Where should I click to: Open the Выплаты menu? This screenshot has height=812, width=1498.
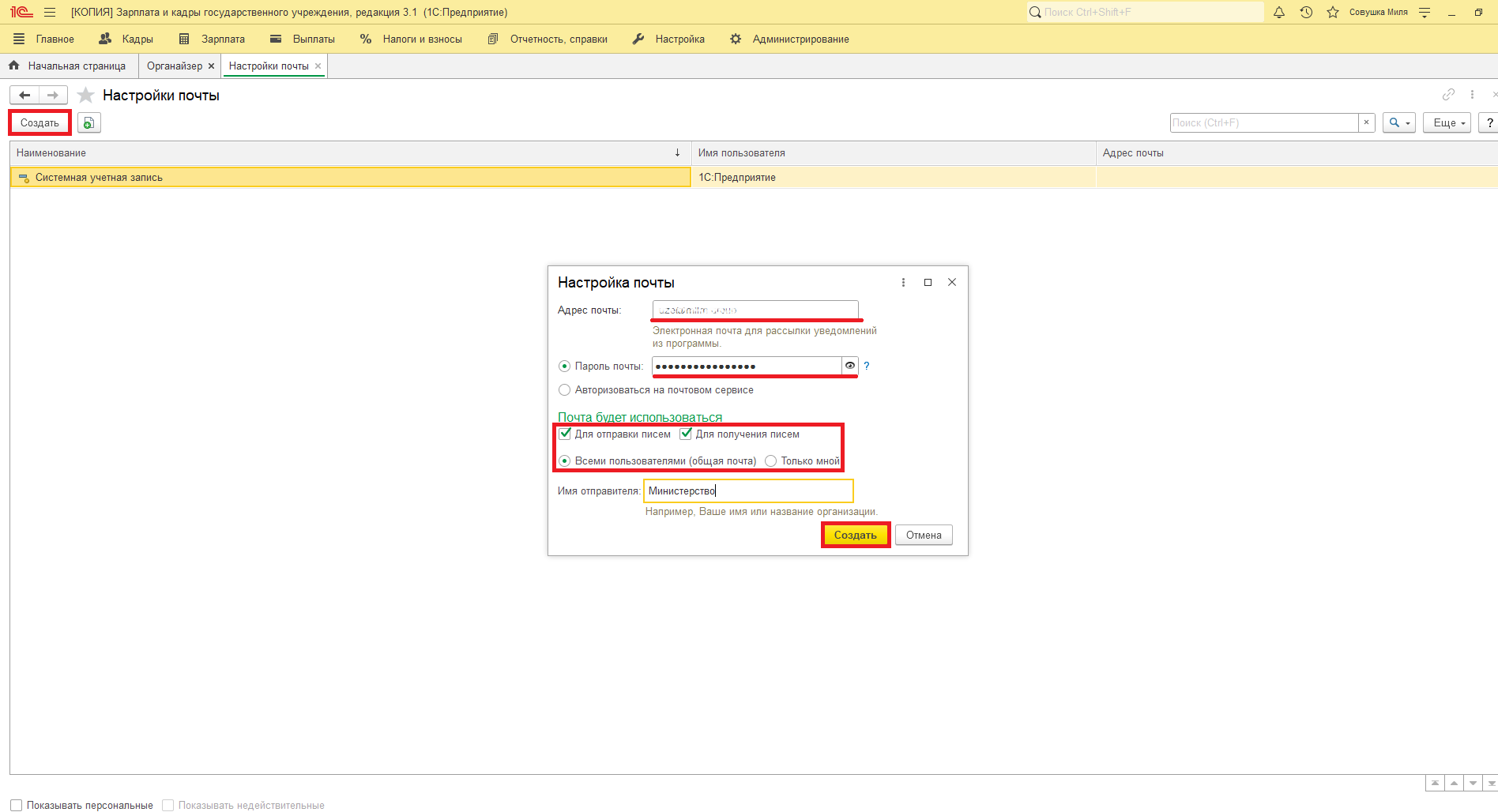click(303, 39)
